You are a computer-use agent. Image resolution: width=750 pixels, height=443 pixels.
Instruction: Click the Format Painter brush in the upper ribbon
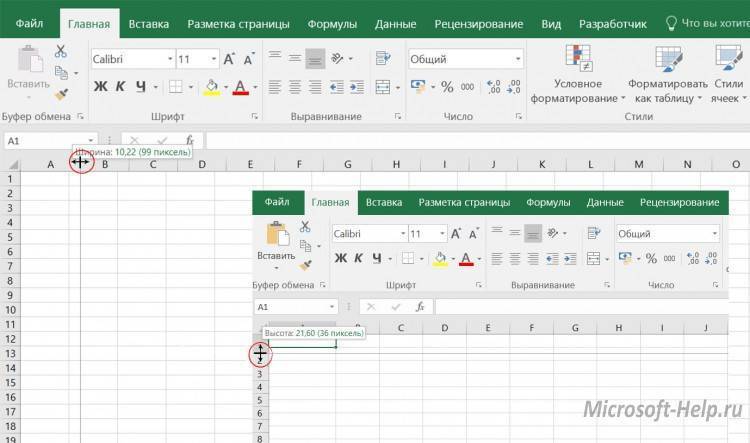pos(61,95)
